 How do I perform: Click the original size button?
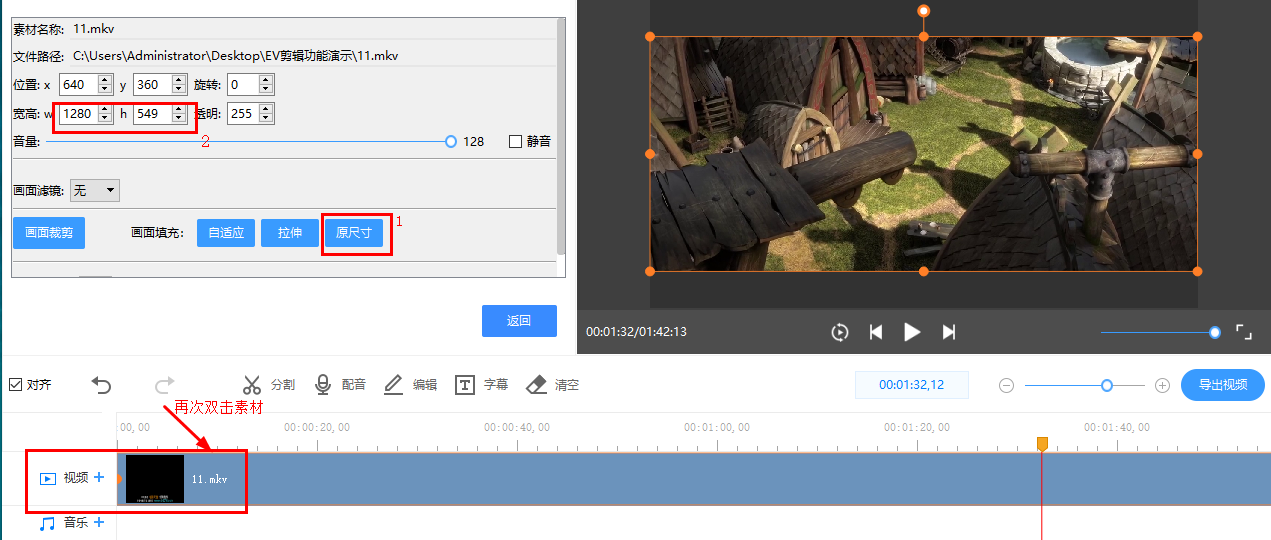point(354,233)
